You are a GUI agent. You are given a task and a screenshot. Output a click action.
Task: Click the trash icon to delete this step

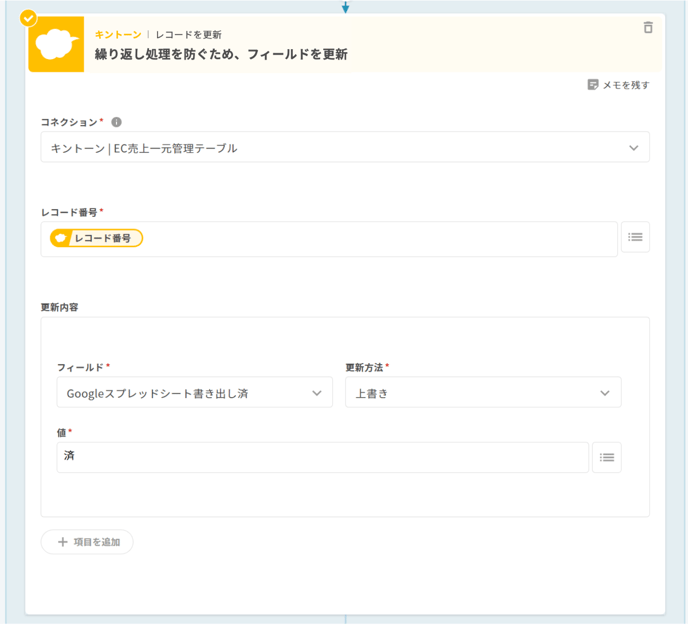[648, 28]
